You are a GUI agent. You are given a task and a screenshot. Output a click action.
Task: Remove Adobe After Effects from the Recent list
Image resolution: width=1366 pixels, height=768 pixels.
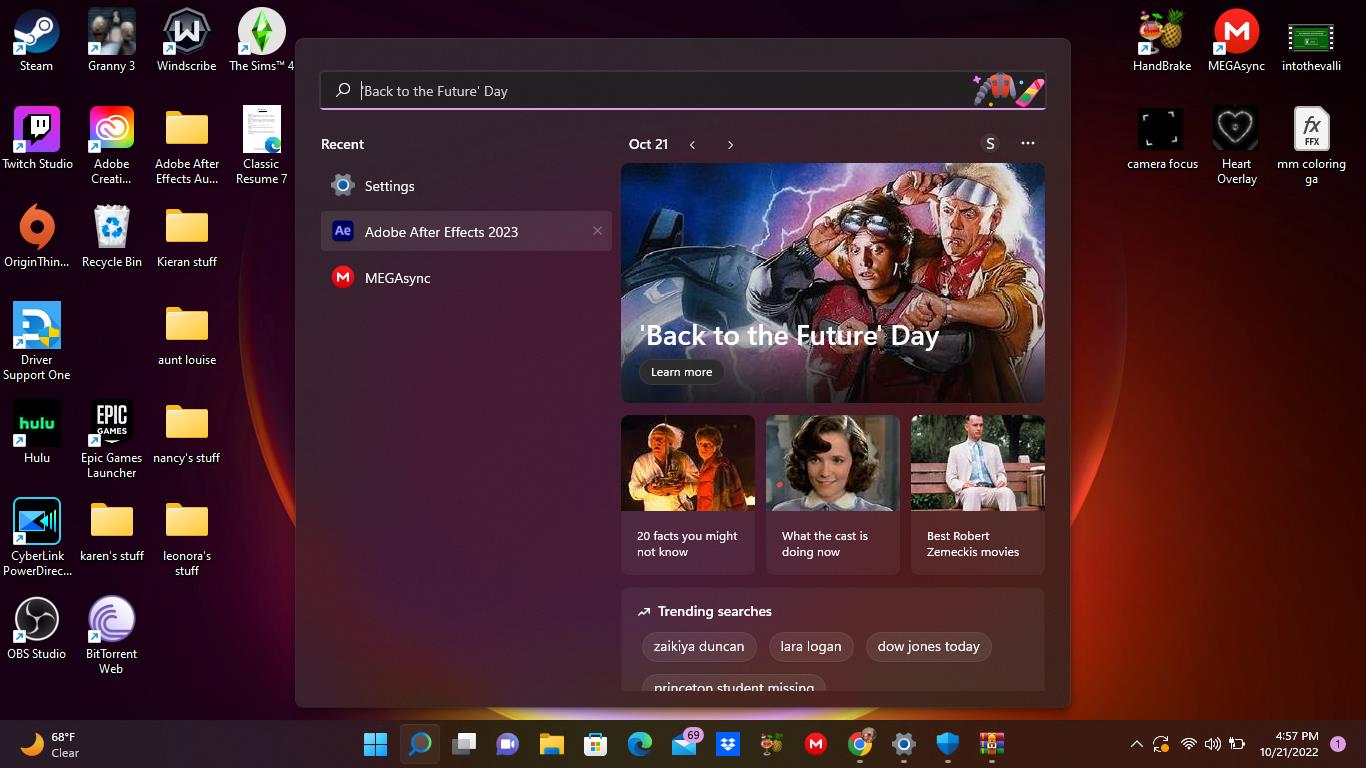pyautogui.click(x=597, y=231)
